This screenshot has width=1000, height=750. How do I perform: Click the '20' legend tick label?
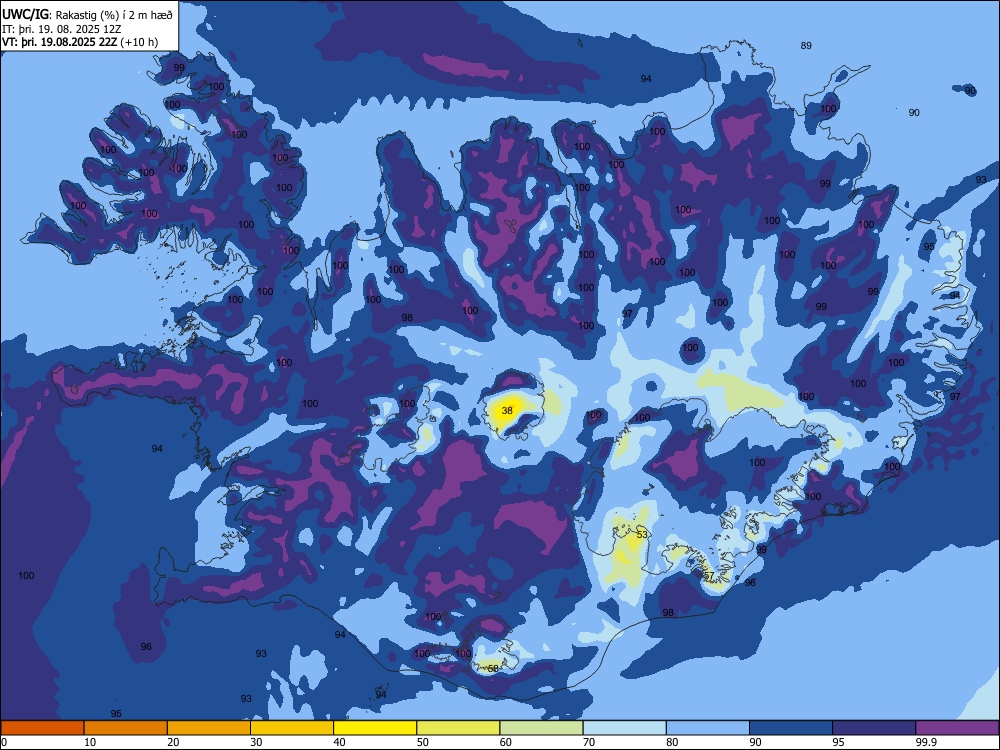[173, 742]
